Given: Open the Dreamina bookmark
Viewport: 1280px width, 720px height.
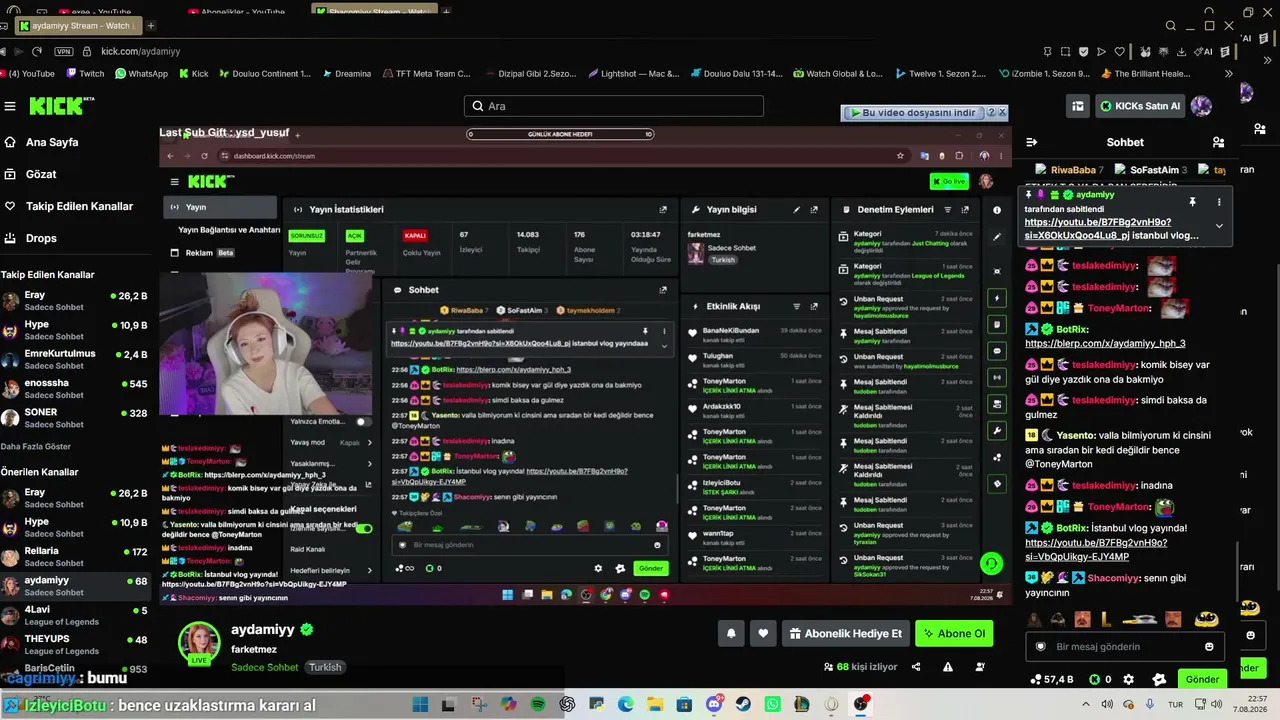Looking at the screenshot, I should pyautogui.click(x=345, y=73).
